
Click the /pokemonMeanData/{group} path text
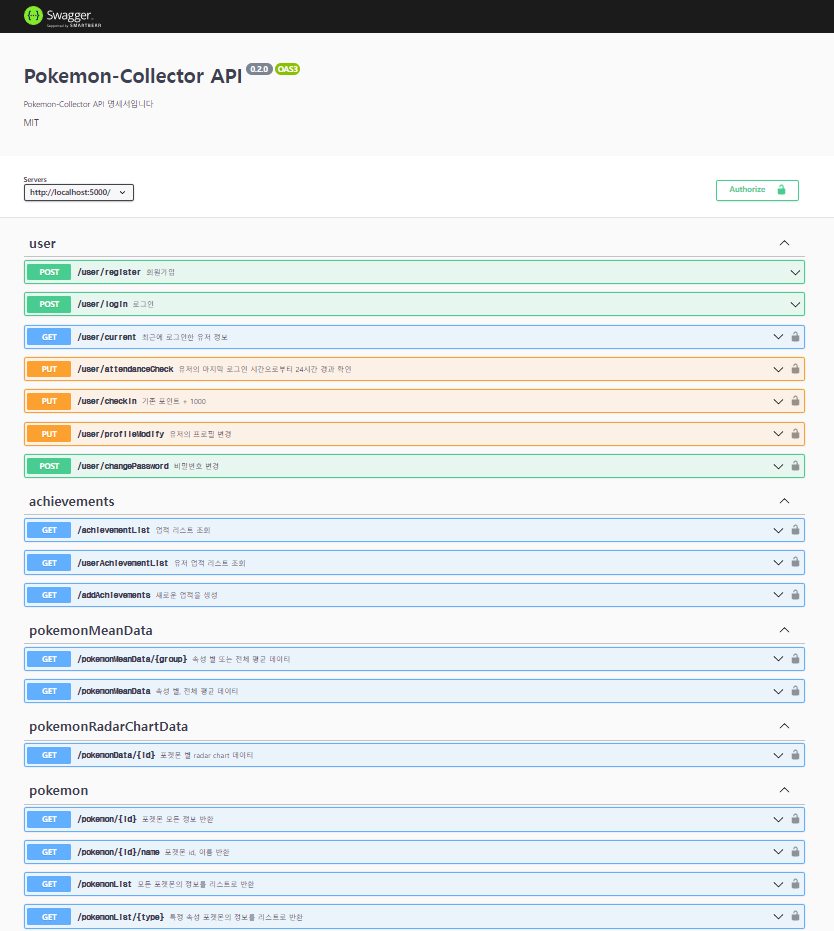132,659
